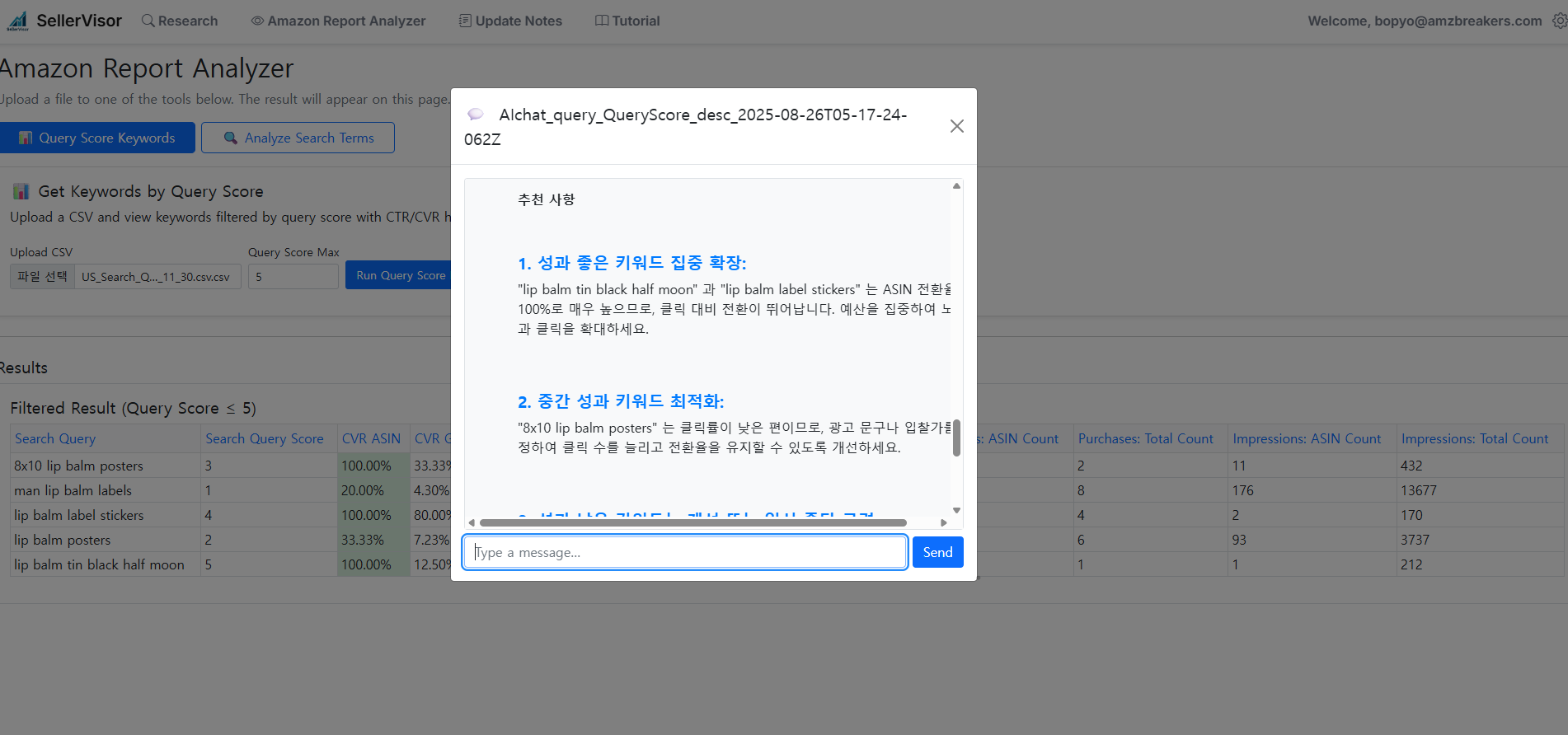Open the Update Notes page

[x=510, y=21]
